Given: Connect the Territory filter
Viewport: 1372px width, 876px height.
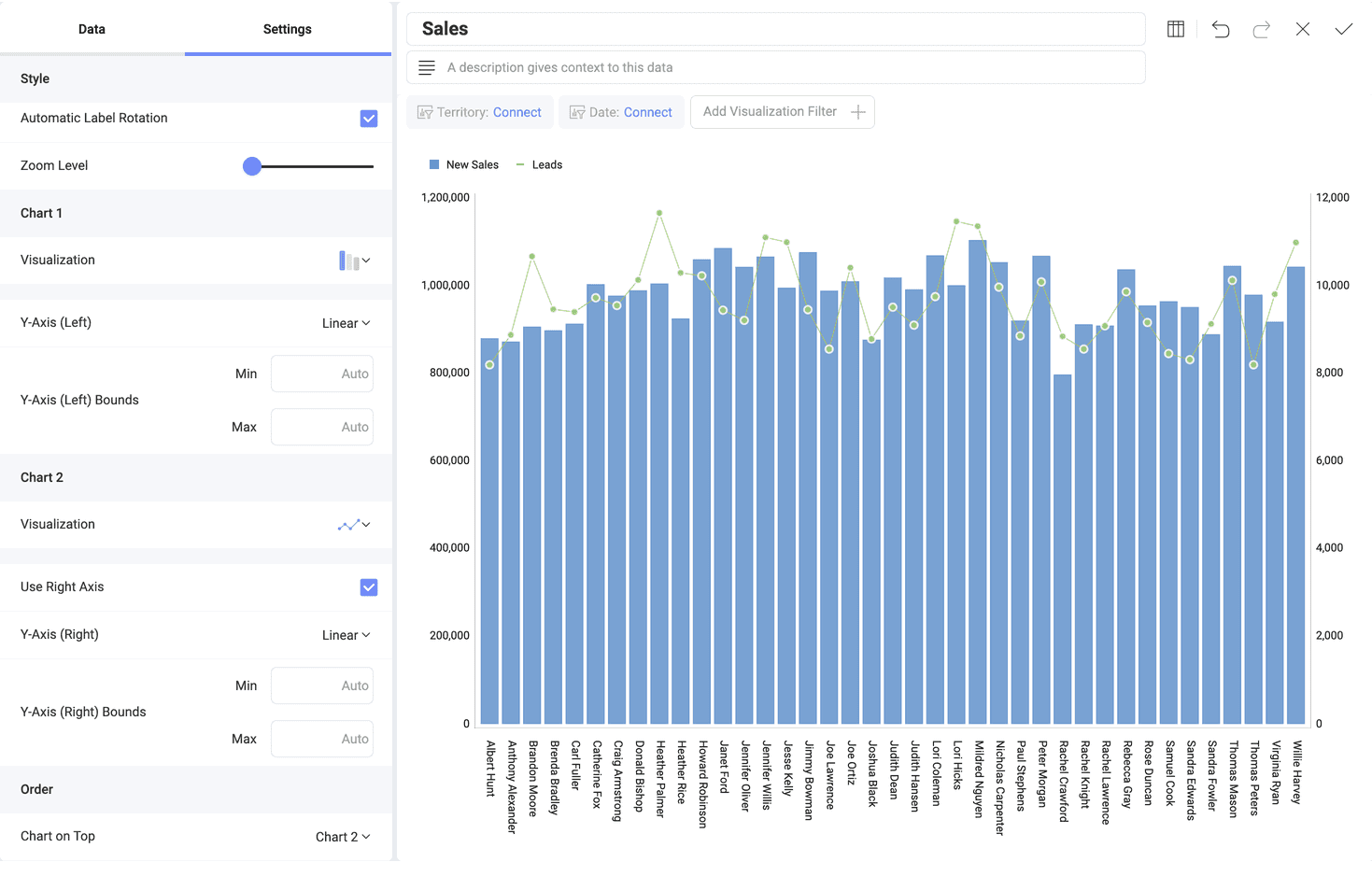Looking at the screenshot, I should click(x=517, y=112).
